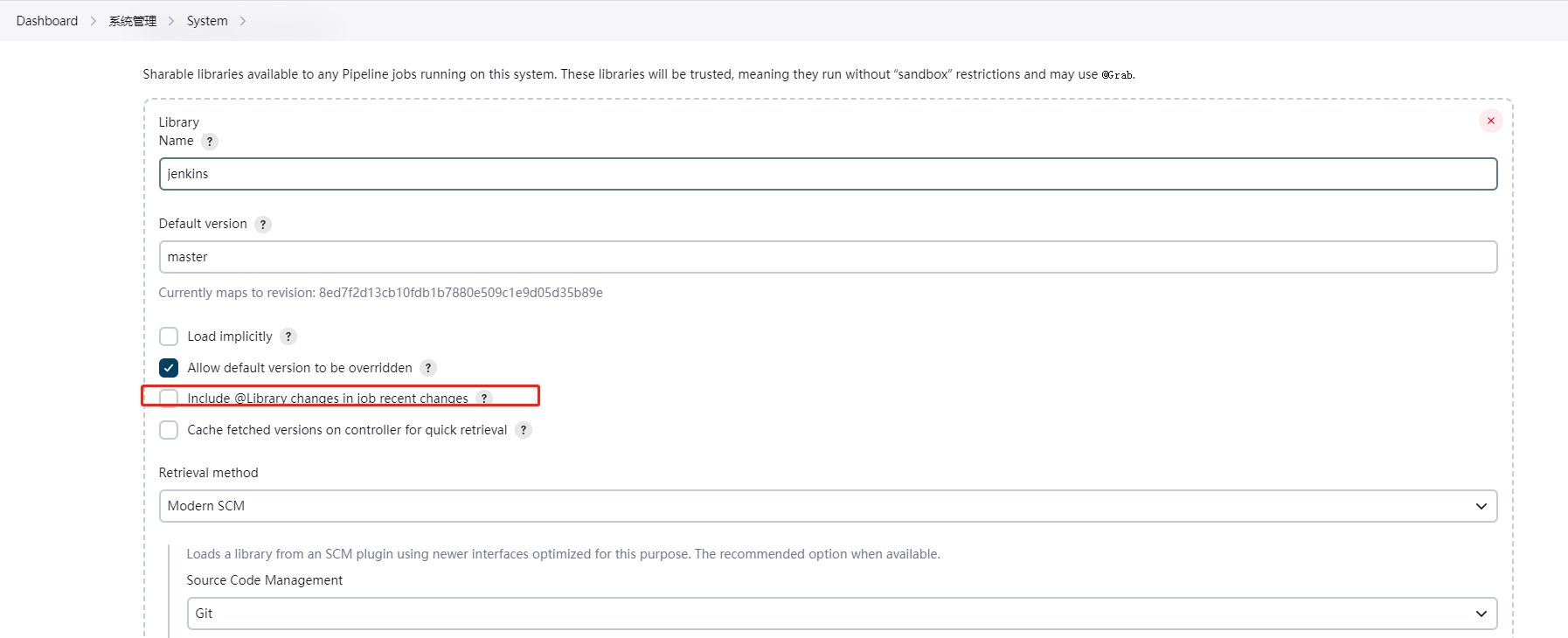Viewport: 1568px width, 638px height.
Task: Click the chevron after Dashboard breadcrumb
Action: point(94,21)
